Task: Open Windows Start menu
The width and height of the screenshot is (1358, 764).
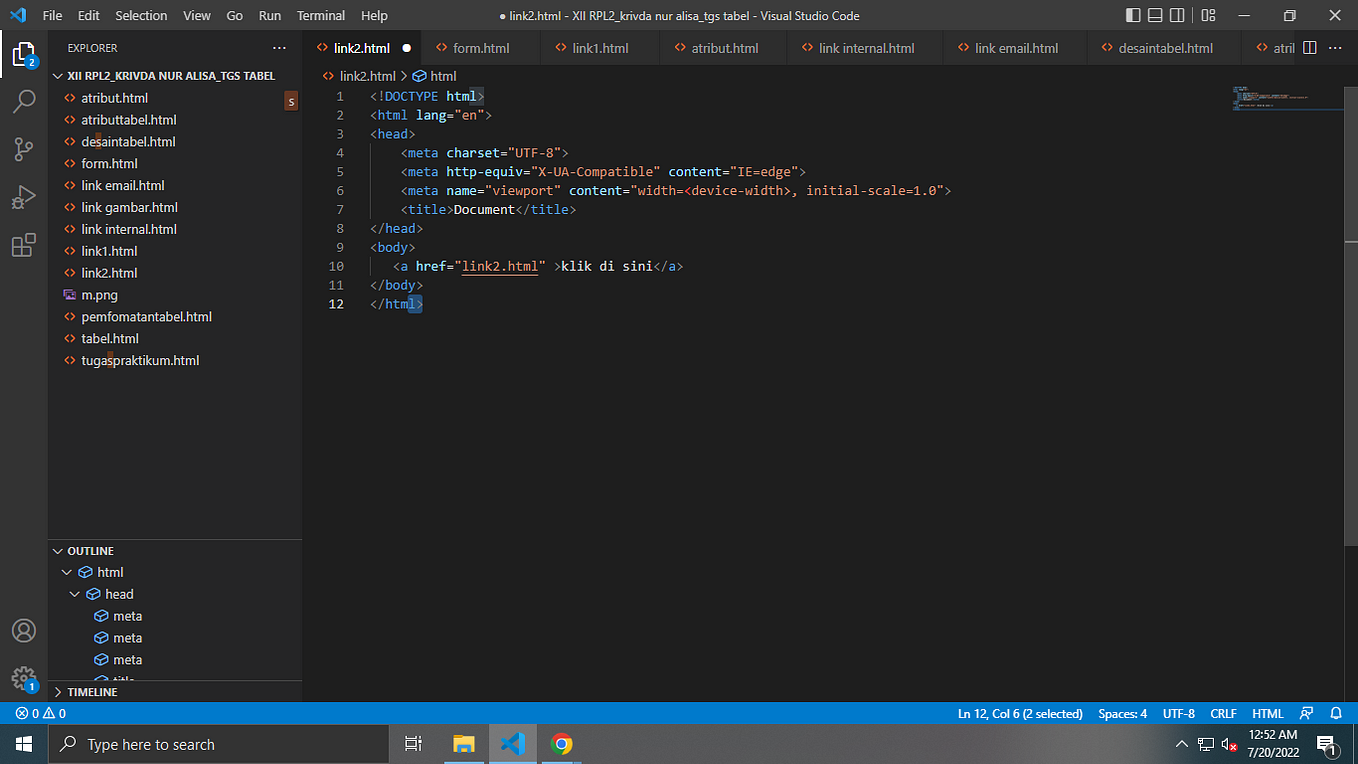Action: click(24, 744)
